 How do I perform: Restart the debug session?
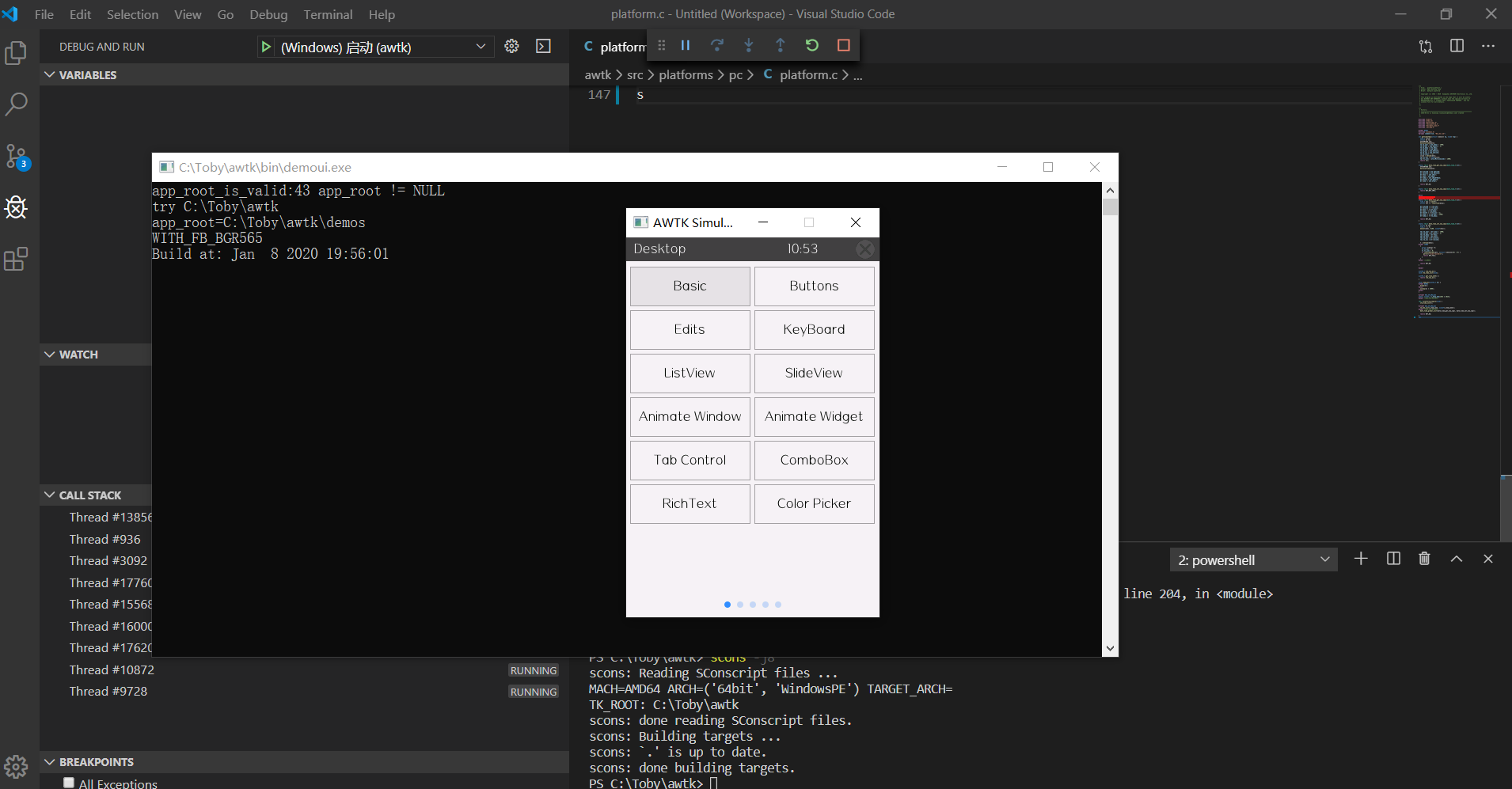point(812,45)
